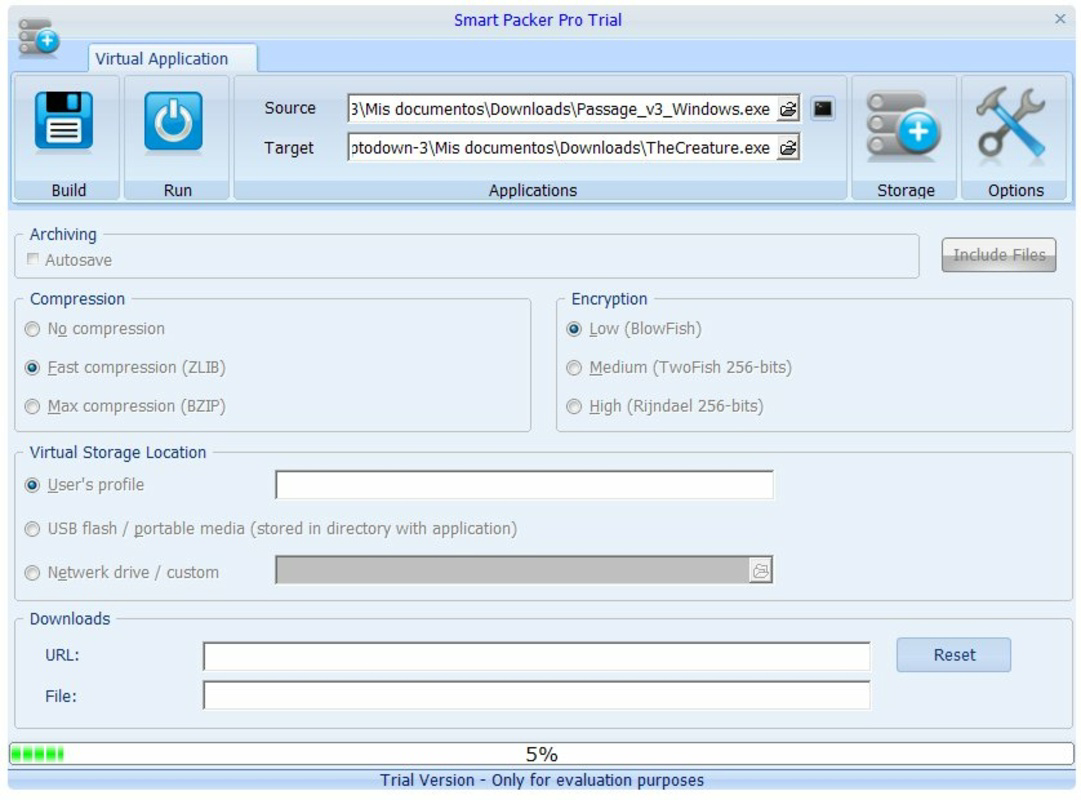Select Medium (TwoFish 256-bits) encryption
The height and width of the screenshot is (800, 1081).
click(573, 367)
